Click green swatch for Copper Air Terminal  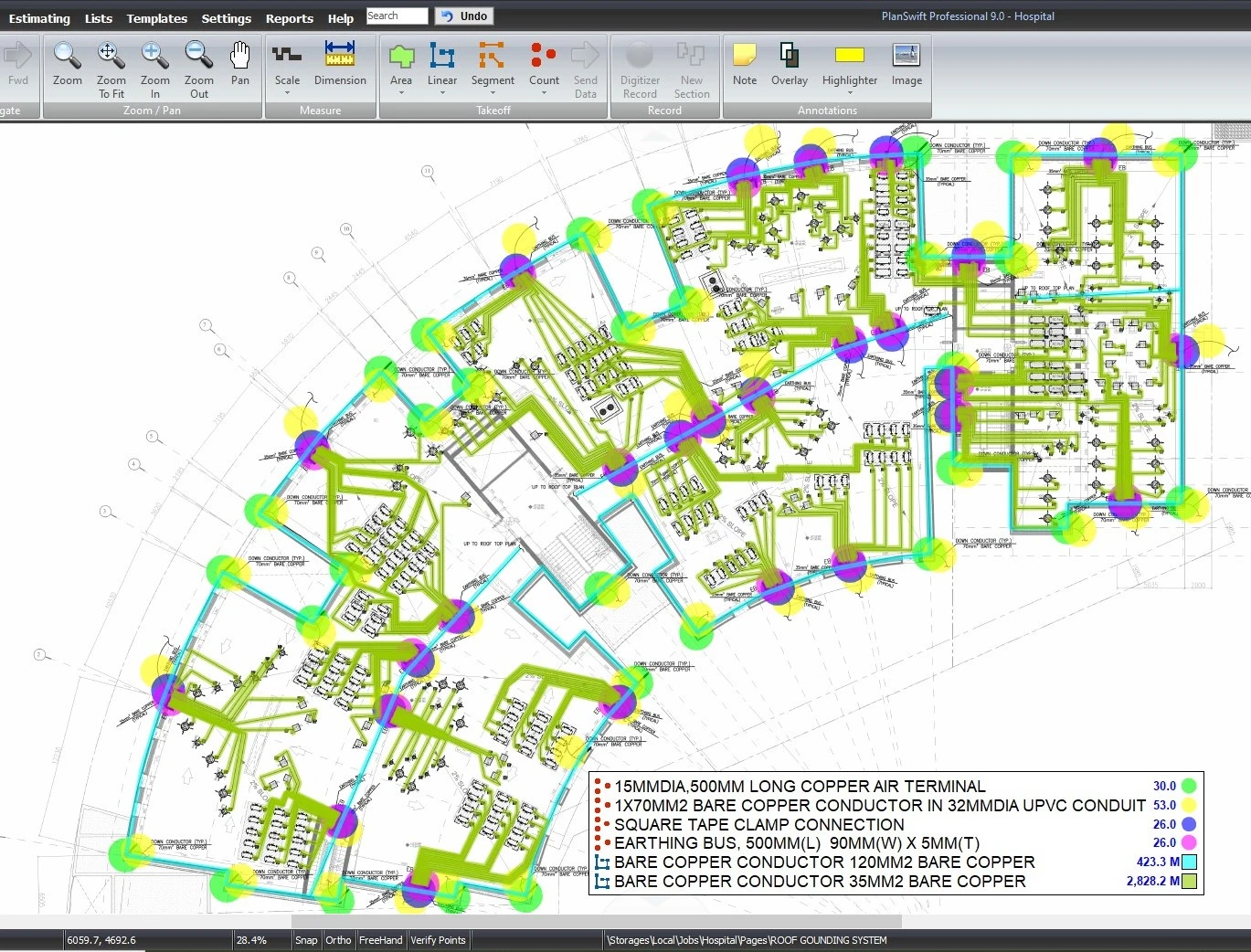1189,786
